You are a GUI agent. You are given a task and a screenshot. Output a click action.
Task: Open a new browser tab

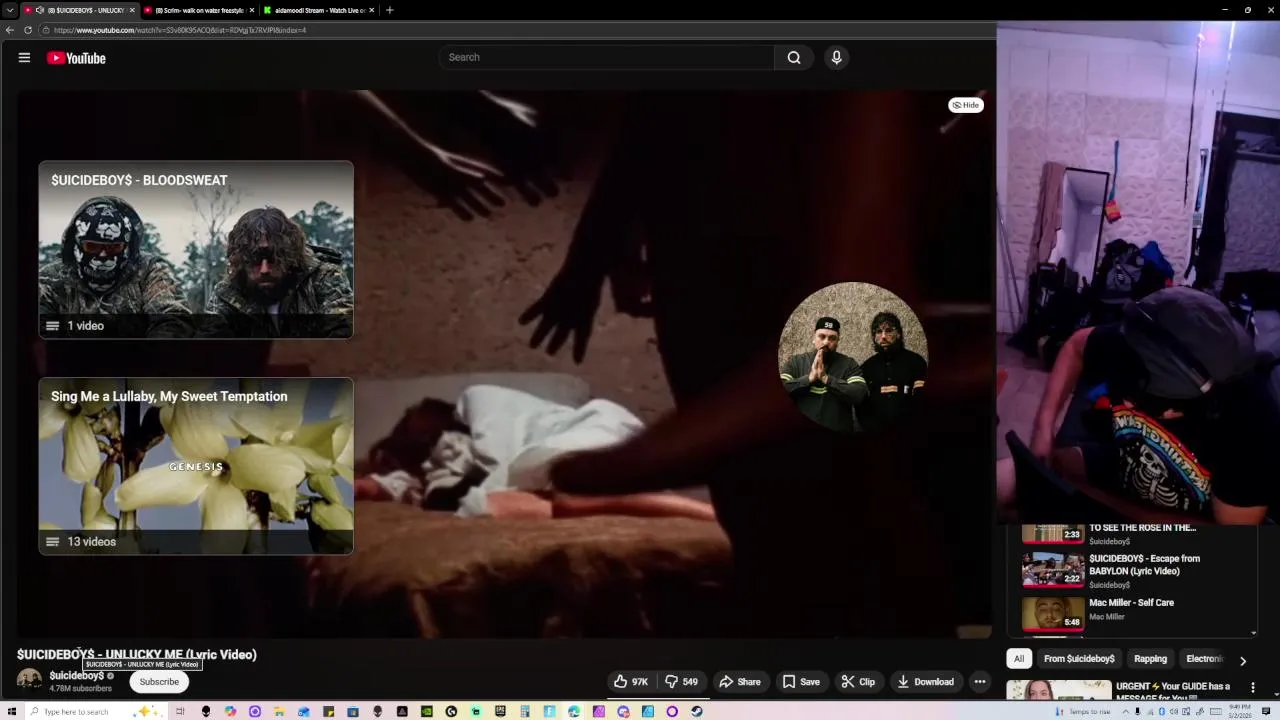(x=390, y=10)
